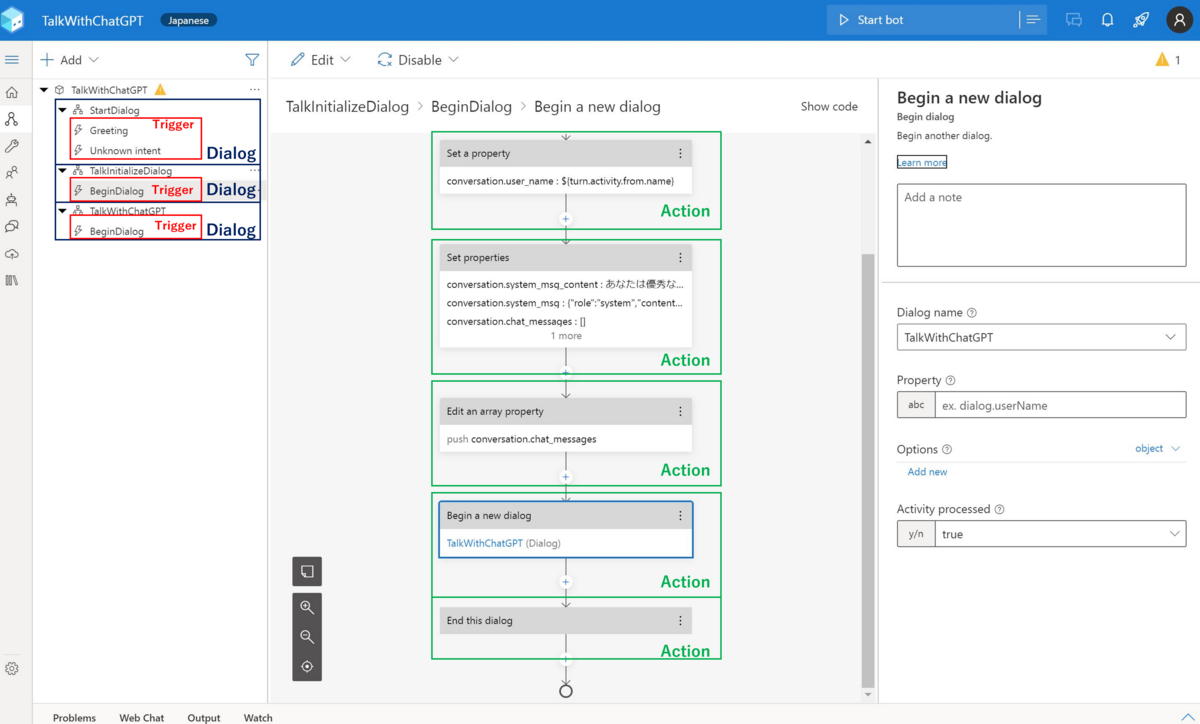The image size is (1200, 724).
Task: Open TalkWithChatGPT dialog link in node
Action: [484, 543]
